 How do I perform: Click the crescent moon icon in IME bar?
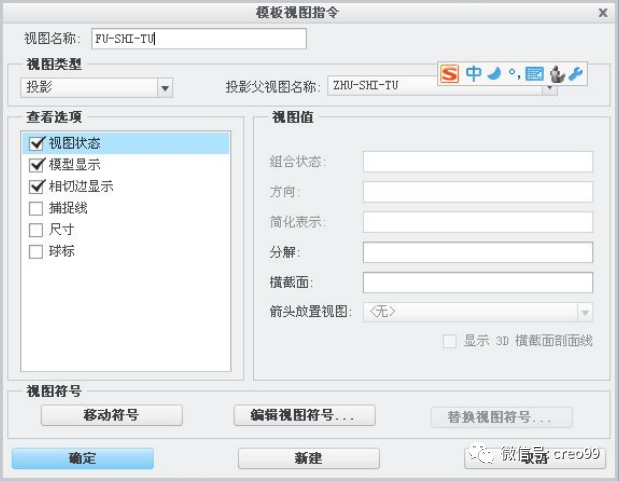pyautogui.click(x=493, y=73)
